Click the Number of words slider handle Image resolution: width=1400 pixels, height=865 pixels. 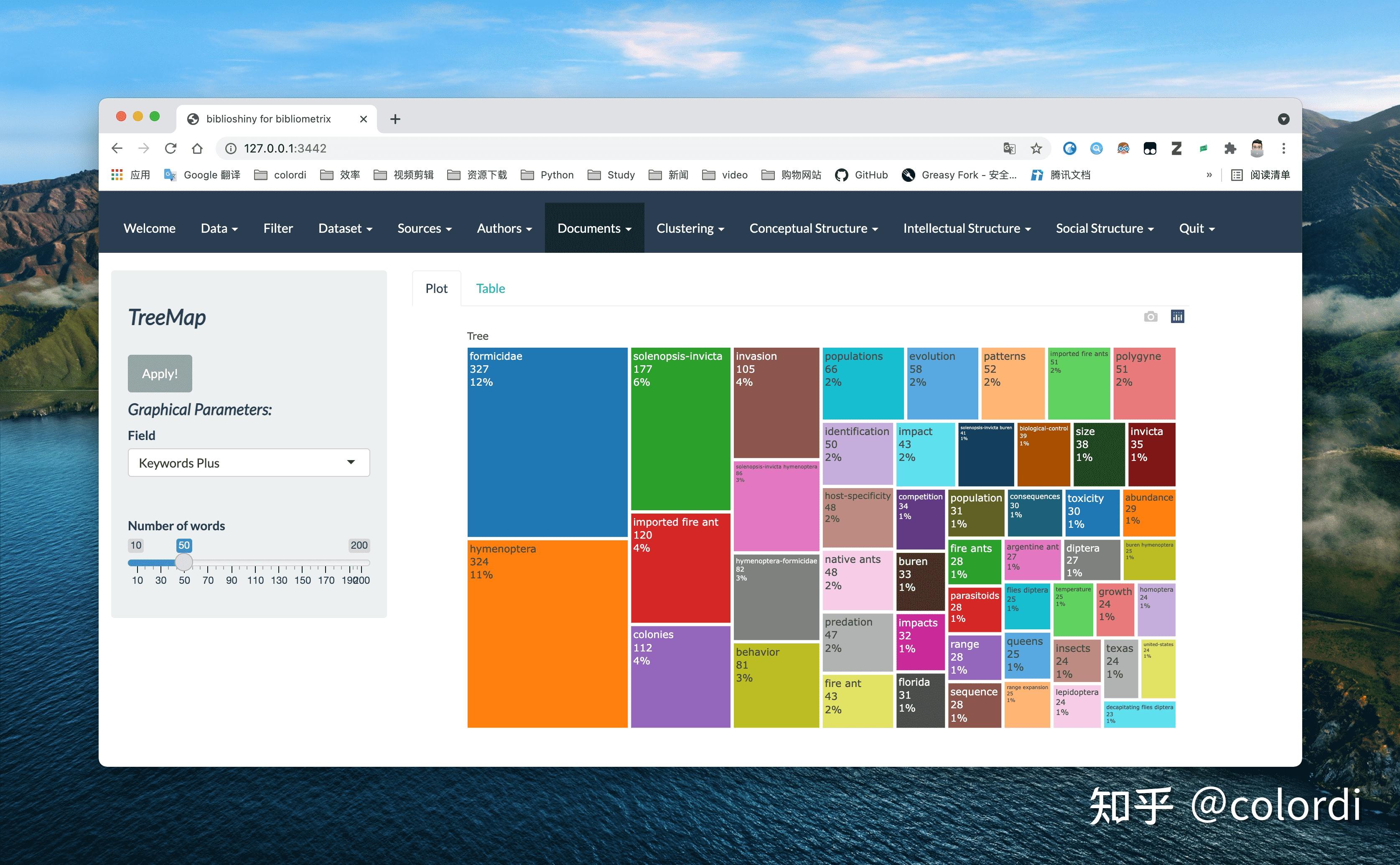pyautogui.click(x=183, y=562)
